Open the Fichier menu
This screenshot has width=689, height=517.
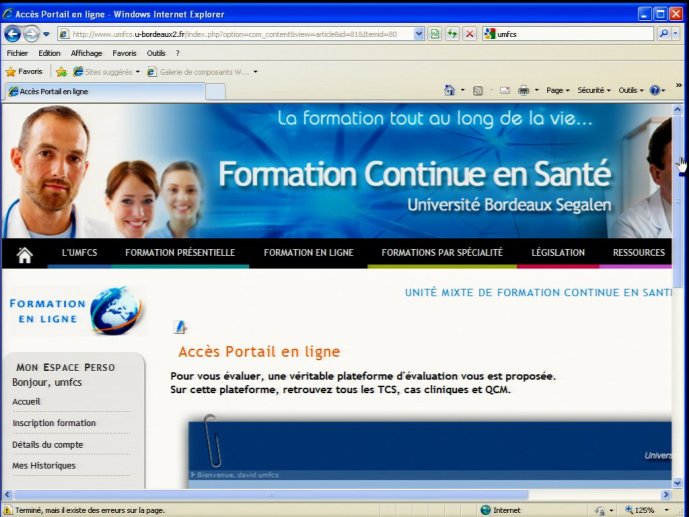pyautogui.click(x=17, y=53)
